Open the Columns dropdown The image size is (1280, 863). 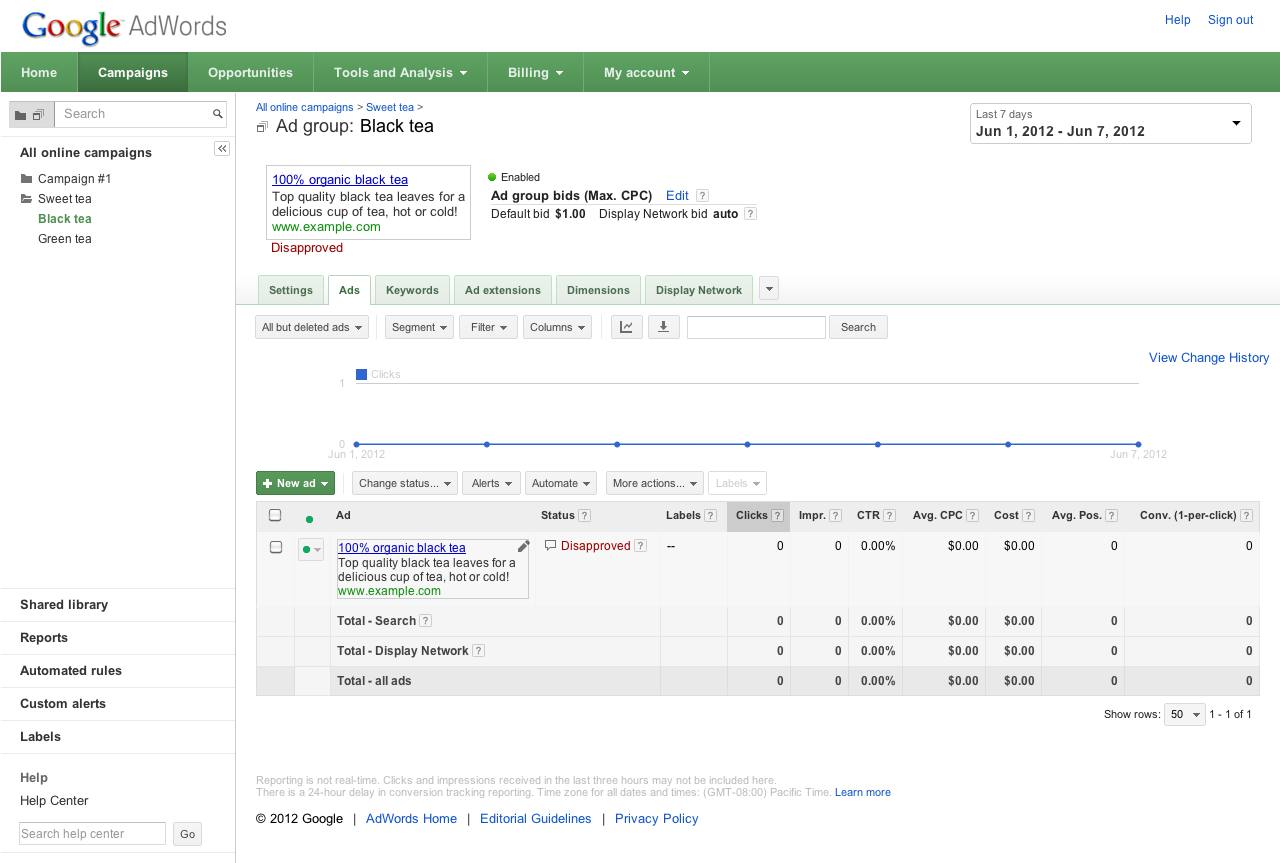coord(557,327)
